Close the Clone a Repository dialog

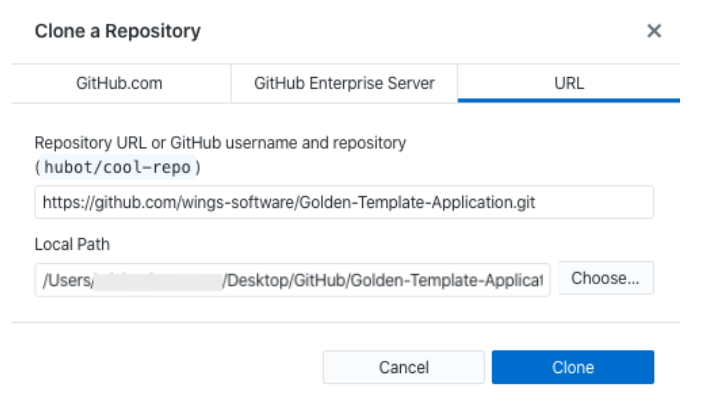(654, 31)
